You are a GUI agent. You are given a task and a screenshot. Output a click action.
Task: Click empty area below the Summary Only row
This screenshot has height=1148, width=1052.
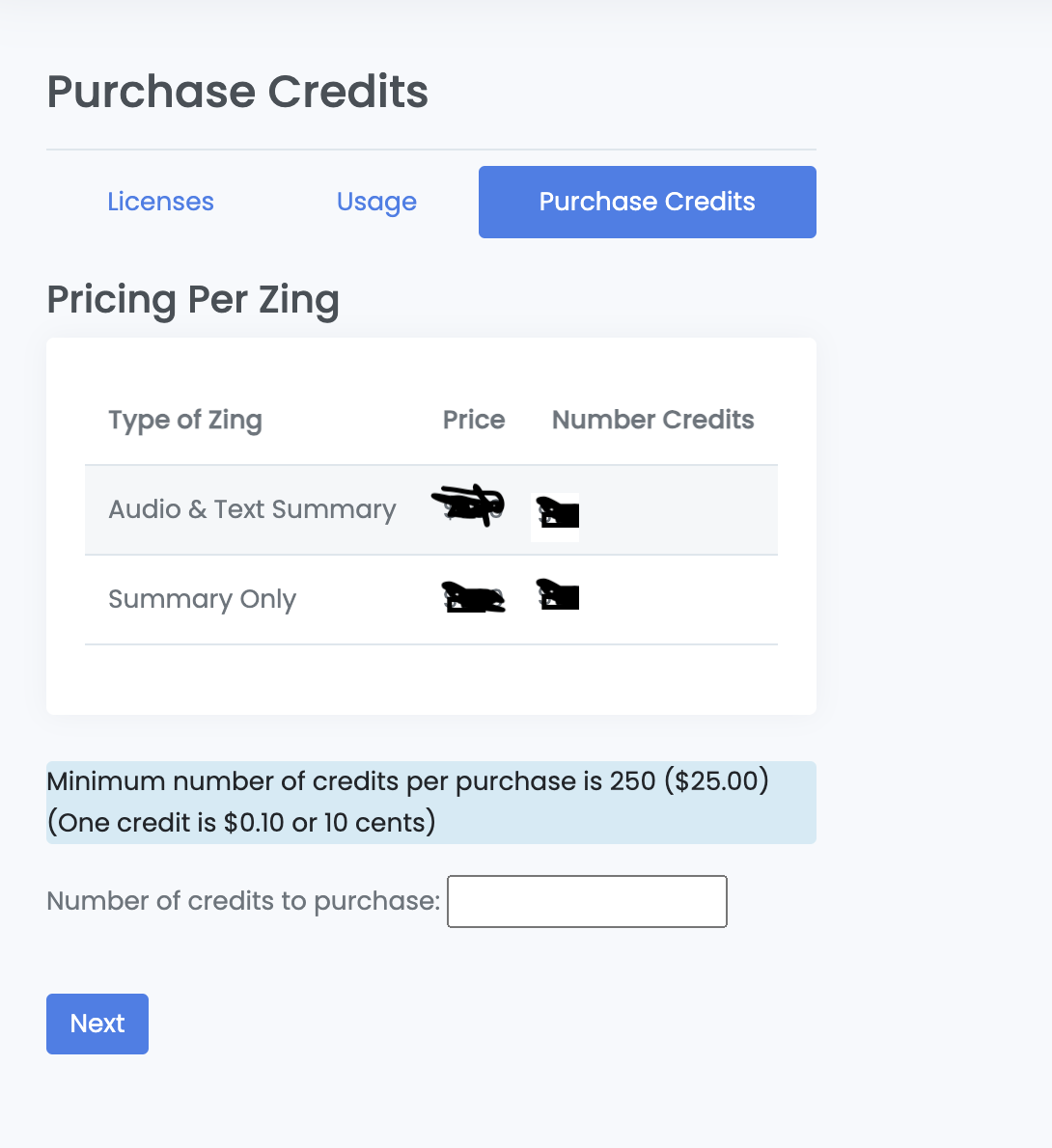point(430,679)
